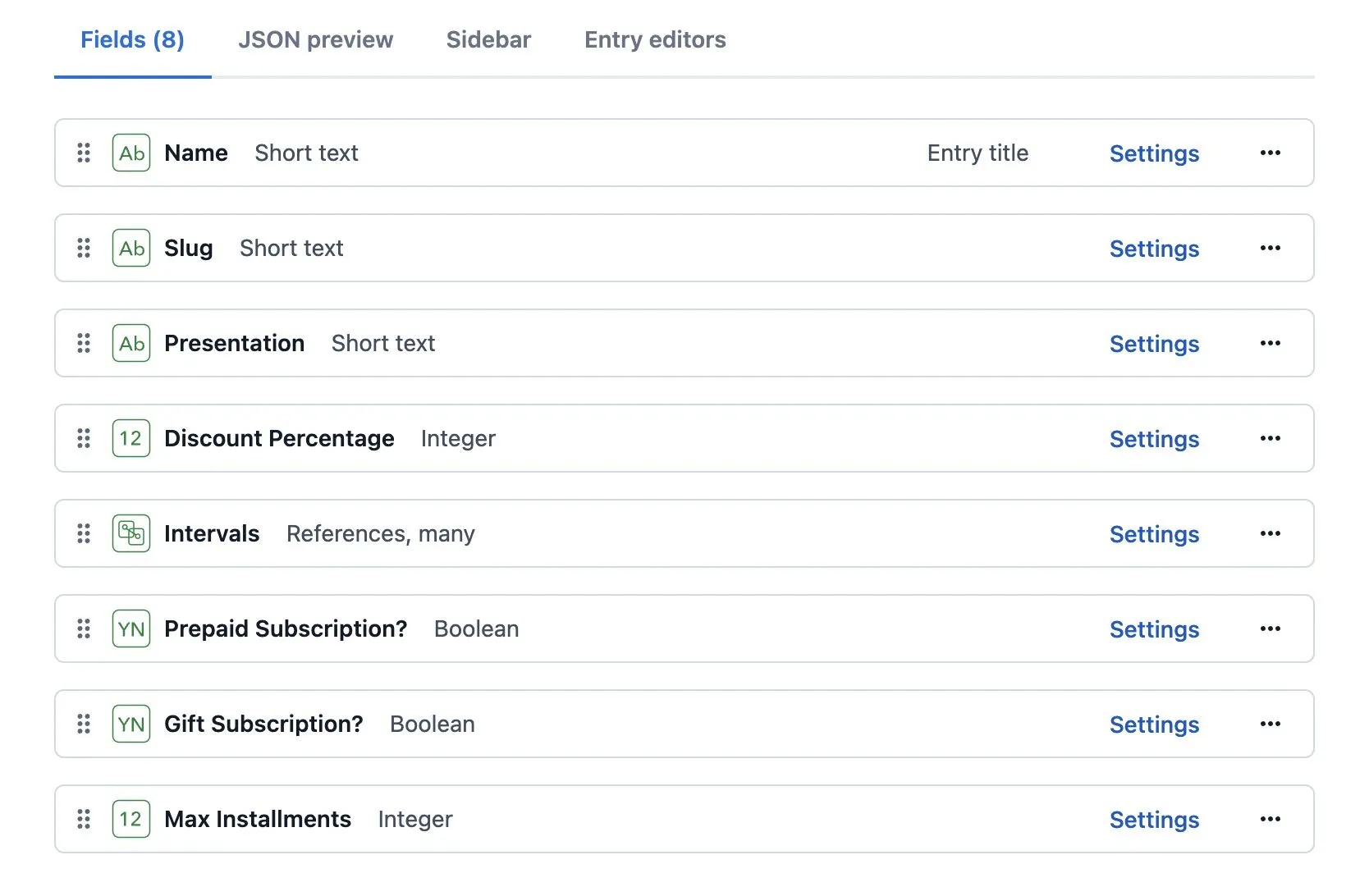
Task: Open Settings for the Intervals field
Action: tap(1154, 534)
